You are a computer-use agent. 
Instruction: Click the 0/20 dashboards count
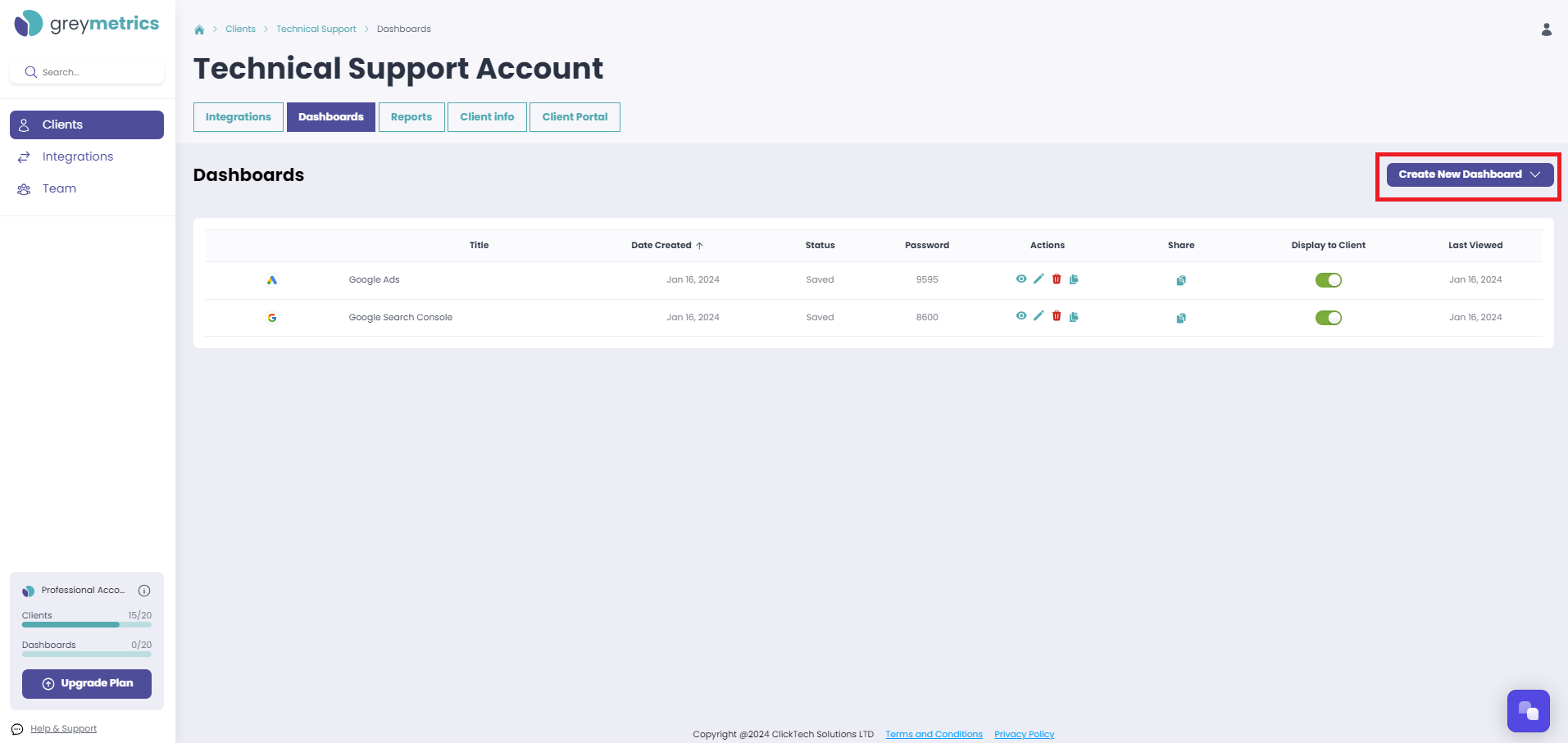click(x=141, y=645)
